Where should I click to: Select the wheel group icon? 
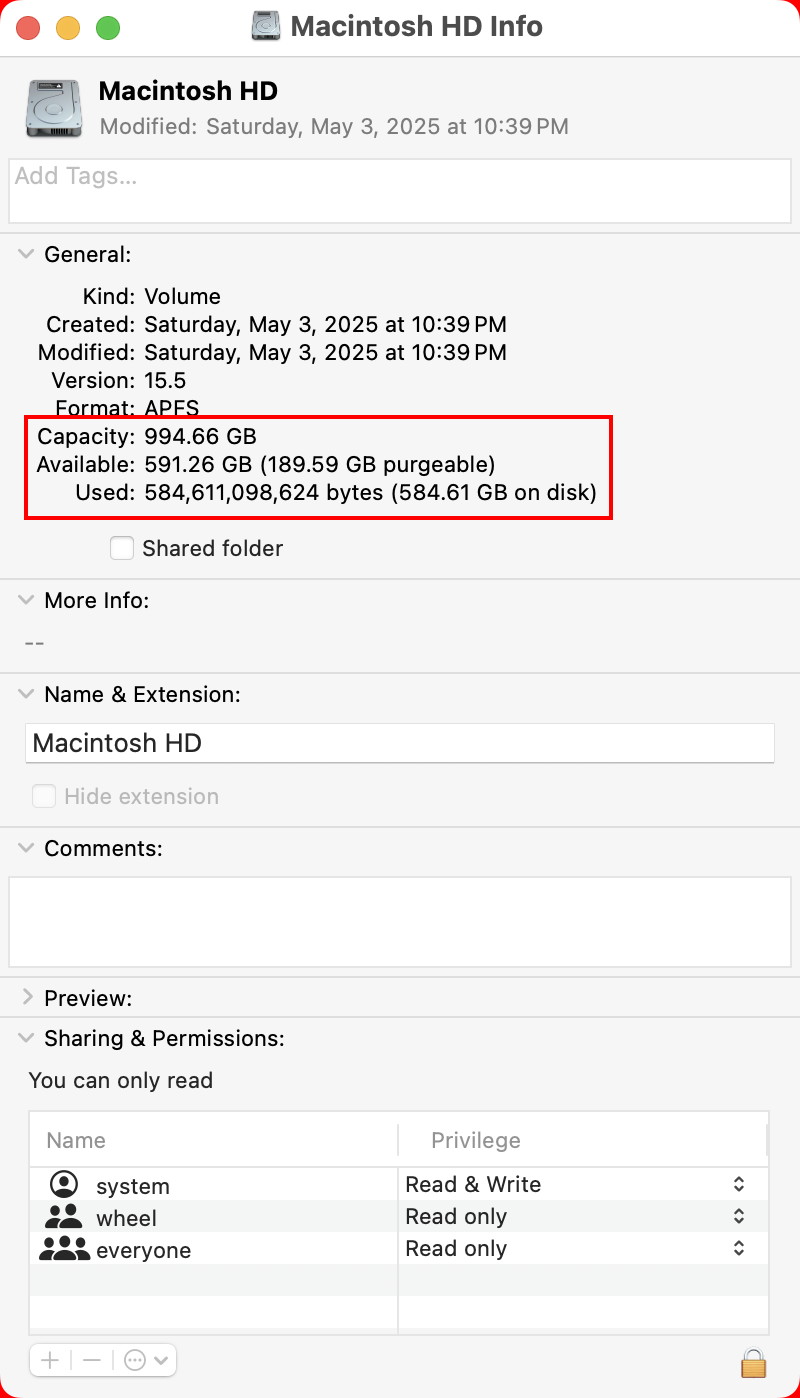[x=64, y=1217]
